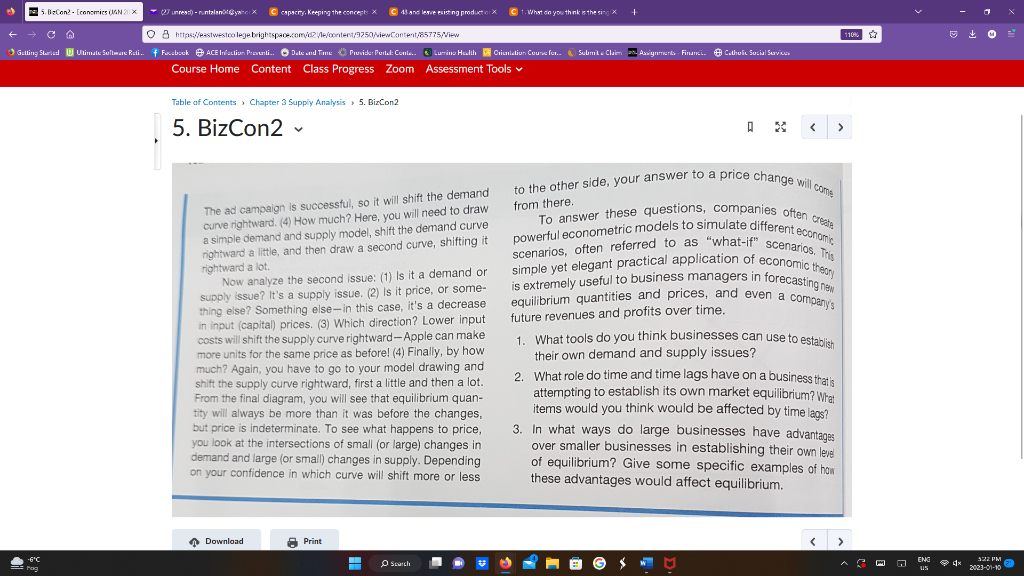
Task: Go to the browser home page
Action: (x=70, y=34)
